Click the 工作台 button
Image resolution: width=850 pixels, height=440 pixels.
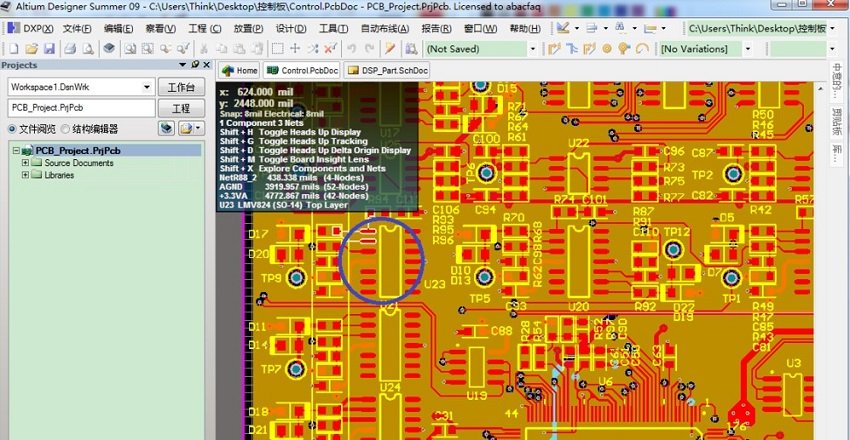point(181,87)
